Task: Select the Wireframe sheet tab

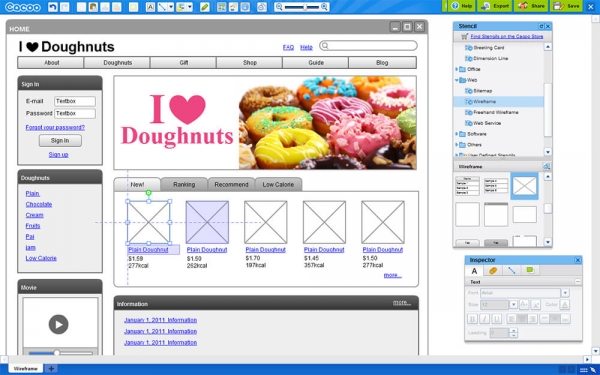Action: pyautogui.click(x=26, y=368)
